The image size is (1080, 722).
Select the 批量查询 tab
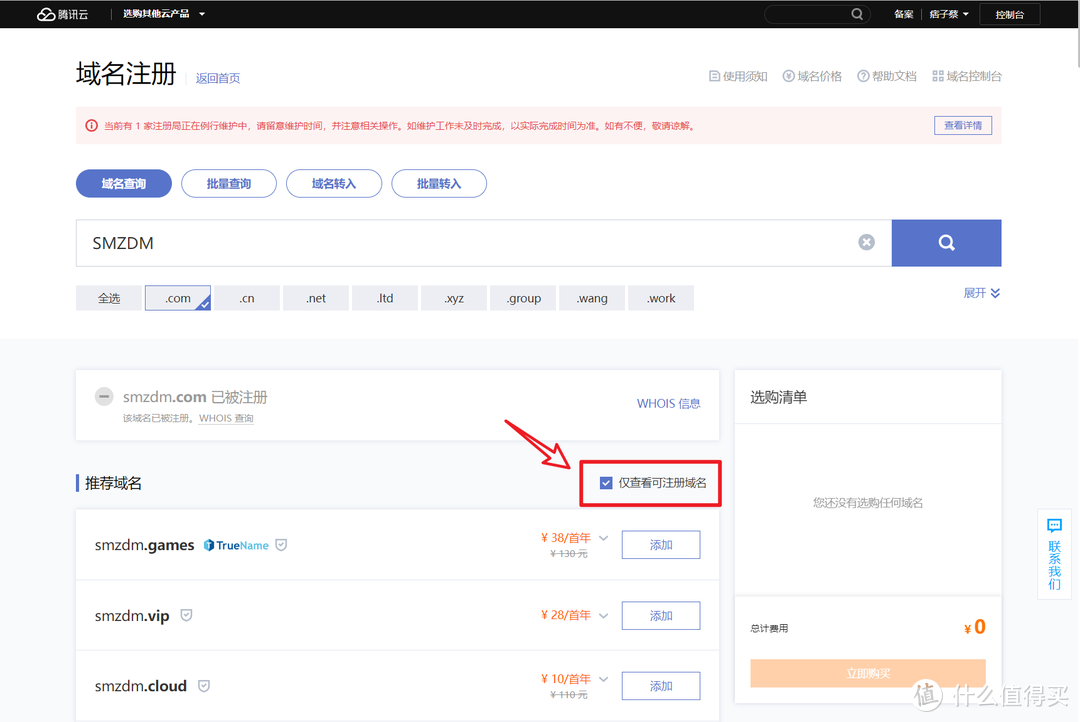tap(229, 183)
